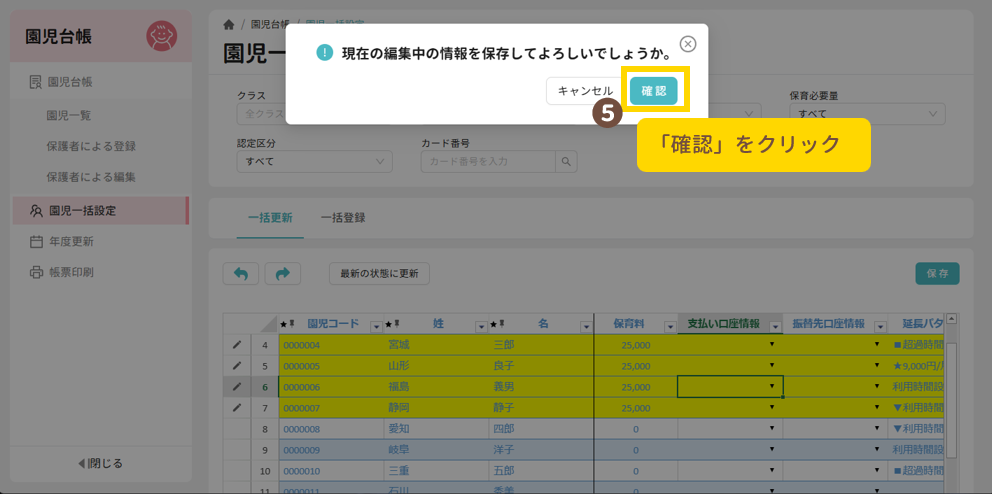Screen dimensions: 992x494
Task: Click the search magnifier next to カード番号
Action: pos(567,162)
